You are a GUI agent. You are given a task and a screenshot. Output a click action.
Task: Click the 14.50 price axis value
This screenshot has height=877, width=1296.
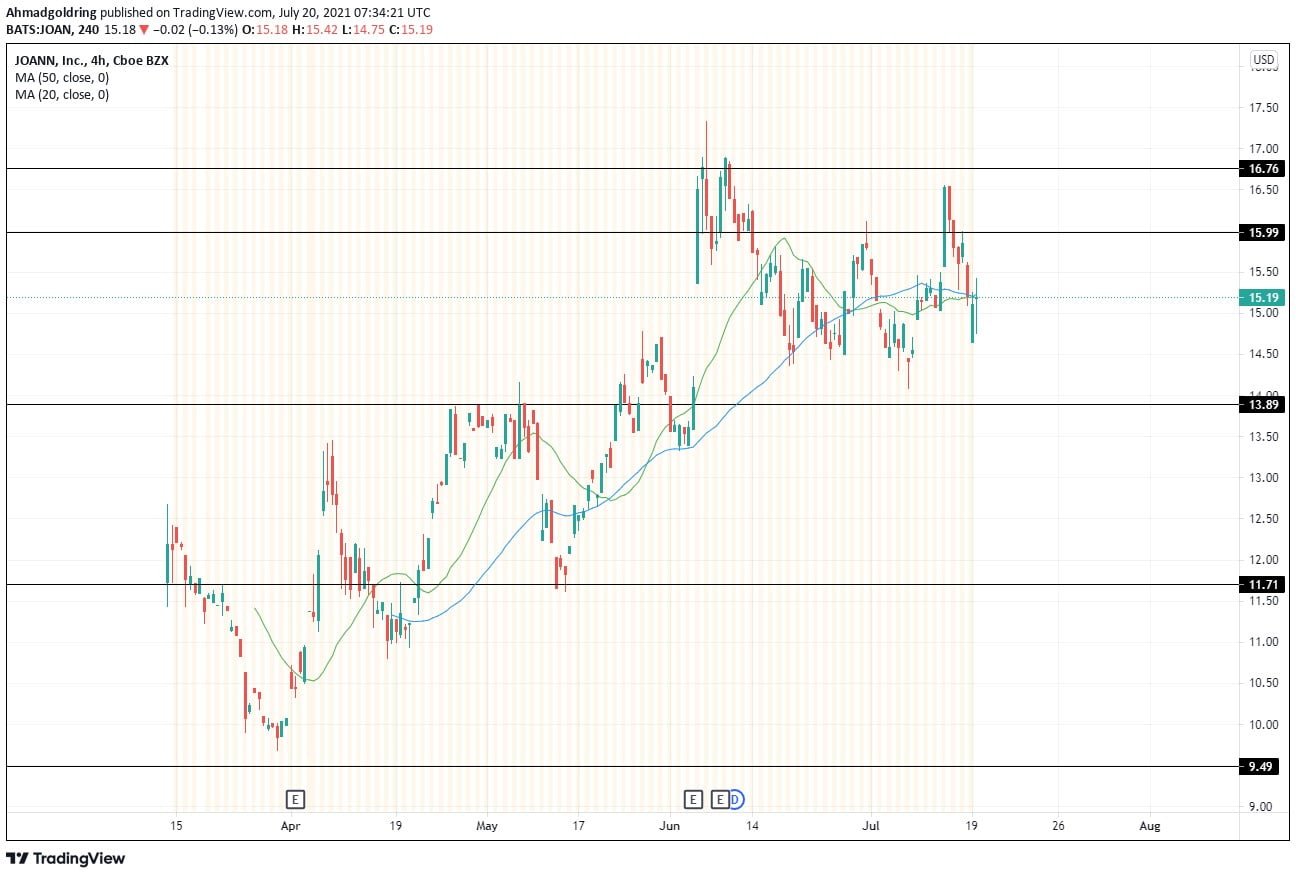(x=1263, y=354)
